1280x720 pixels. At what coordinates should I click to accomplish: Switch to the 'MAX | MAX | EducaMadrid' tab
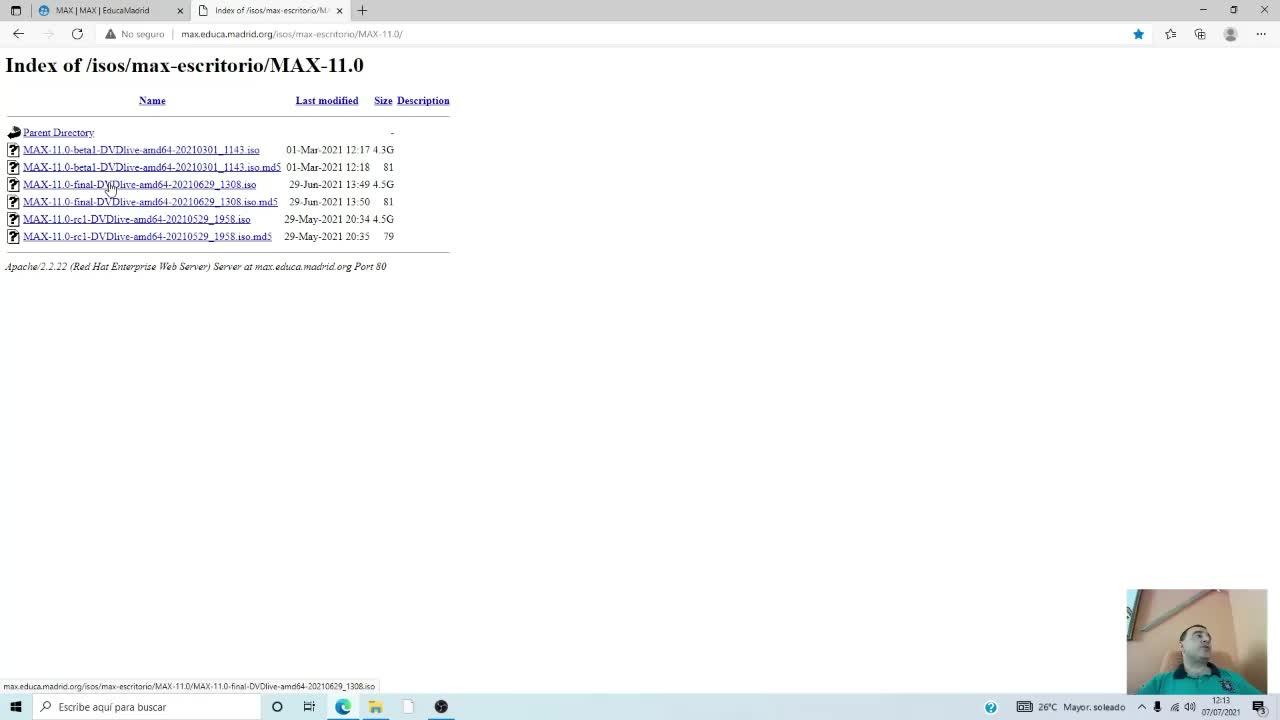[x=110, y=10]
